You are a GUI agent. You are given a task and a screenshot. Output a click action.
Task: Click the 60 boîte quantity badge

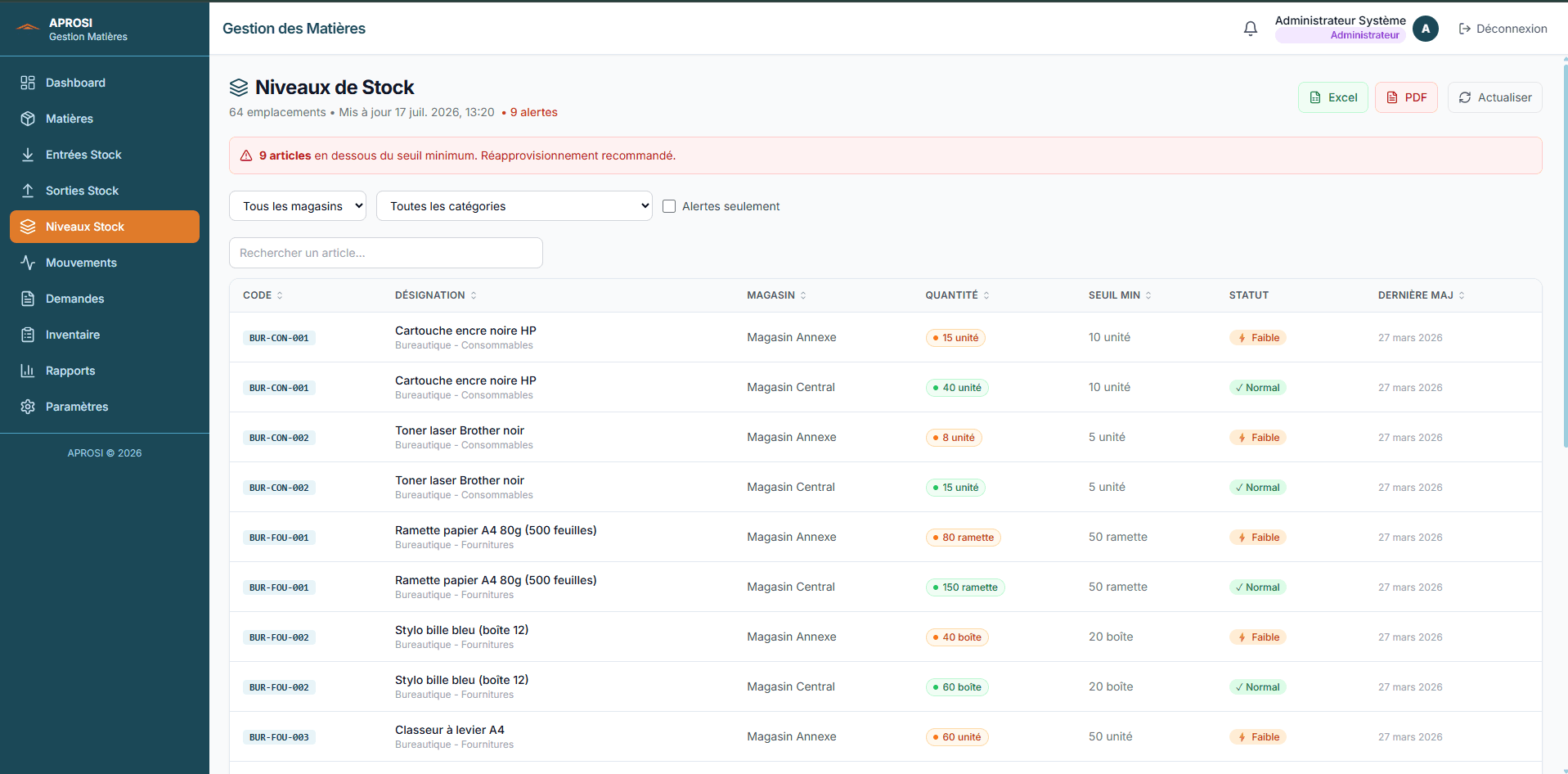pyautogui.click(x=957, y=687)
